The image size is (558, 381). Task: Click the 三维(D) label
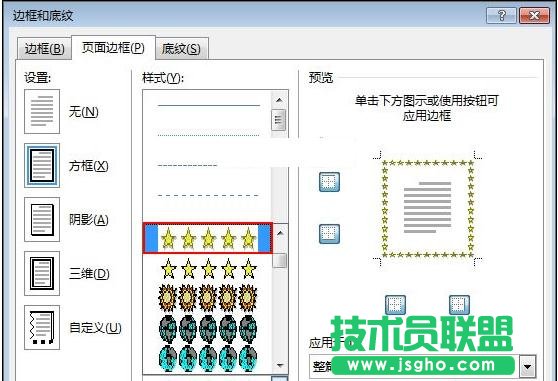coord(89,274)
